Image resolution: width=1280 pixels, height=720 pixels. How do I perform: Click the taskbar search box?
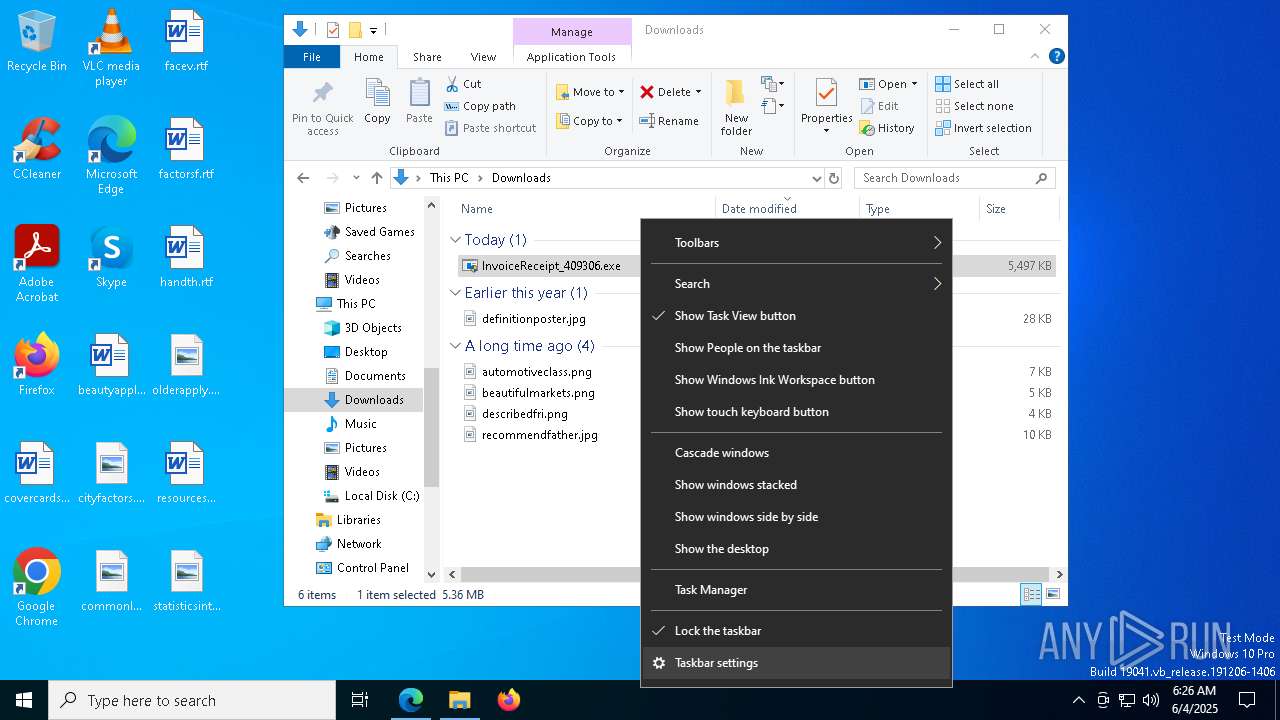192,700
